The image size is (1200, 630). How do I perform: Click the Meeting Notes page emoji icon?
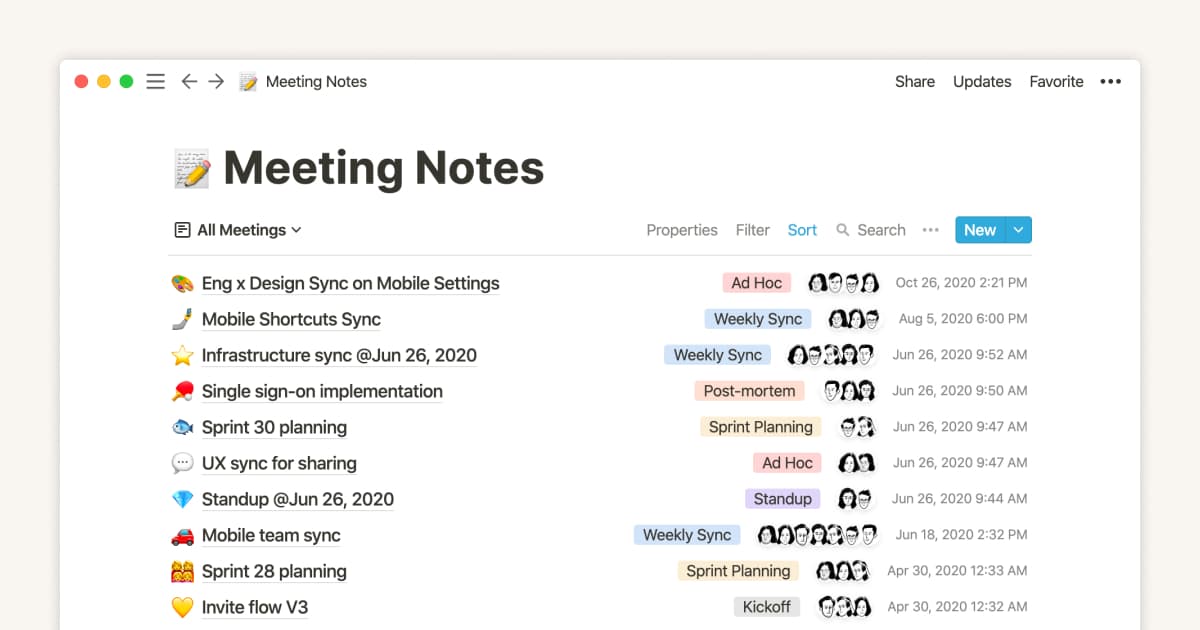(188, 167)
